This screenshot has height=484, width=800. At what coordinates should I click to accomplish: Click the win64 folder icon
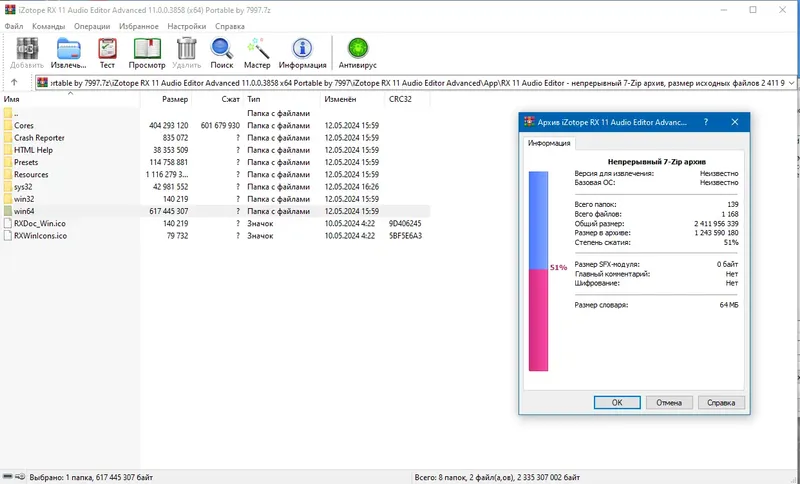tap(8, 211)
